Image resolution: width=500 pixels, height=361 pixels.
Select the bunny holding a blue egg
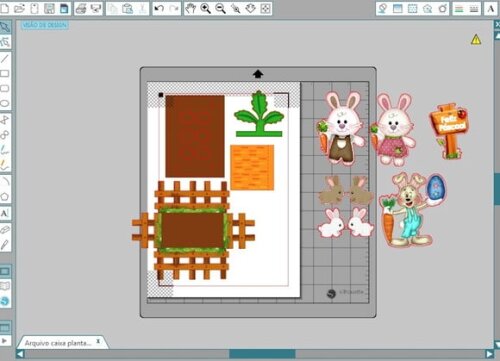412,209
